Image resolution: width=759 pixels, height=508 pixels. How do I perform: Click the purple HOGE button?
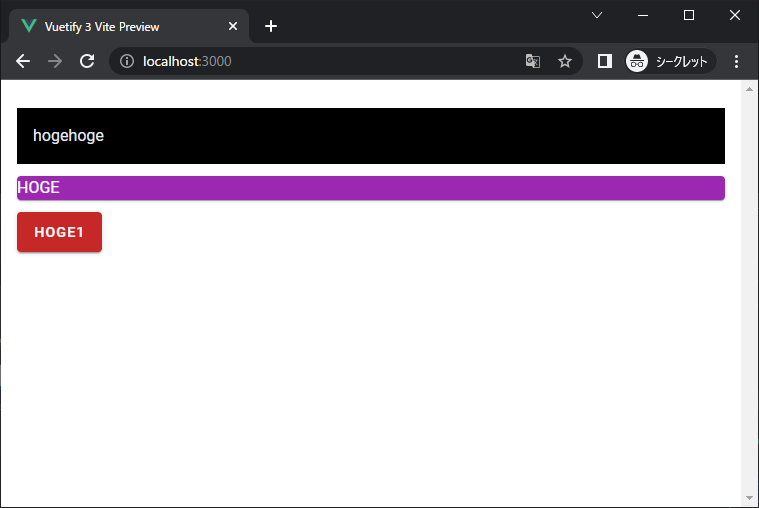[371, 188]
